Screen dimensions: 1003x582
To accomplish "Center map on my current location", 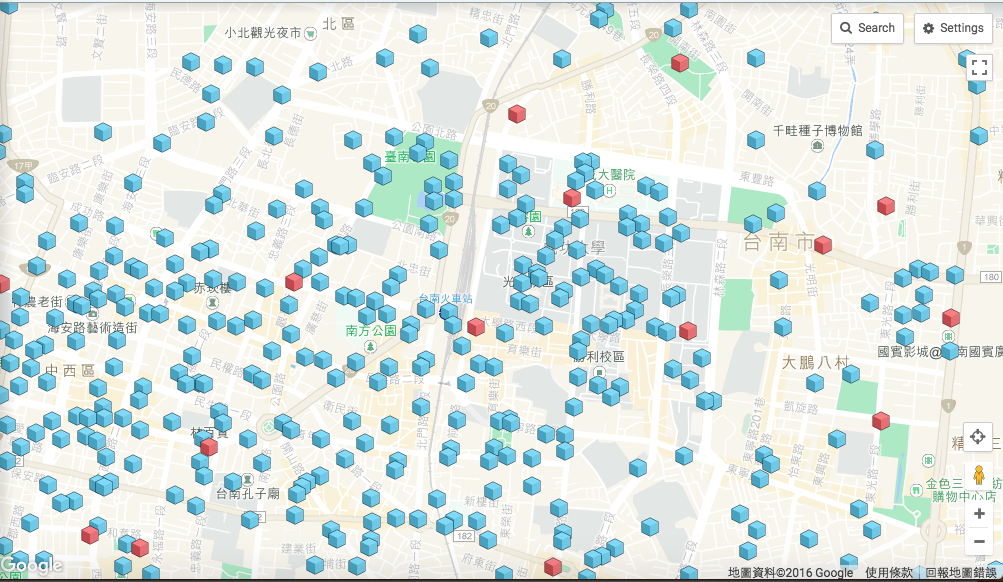I will [x=978, y=437].
